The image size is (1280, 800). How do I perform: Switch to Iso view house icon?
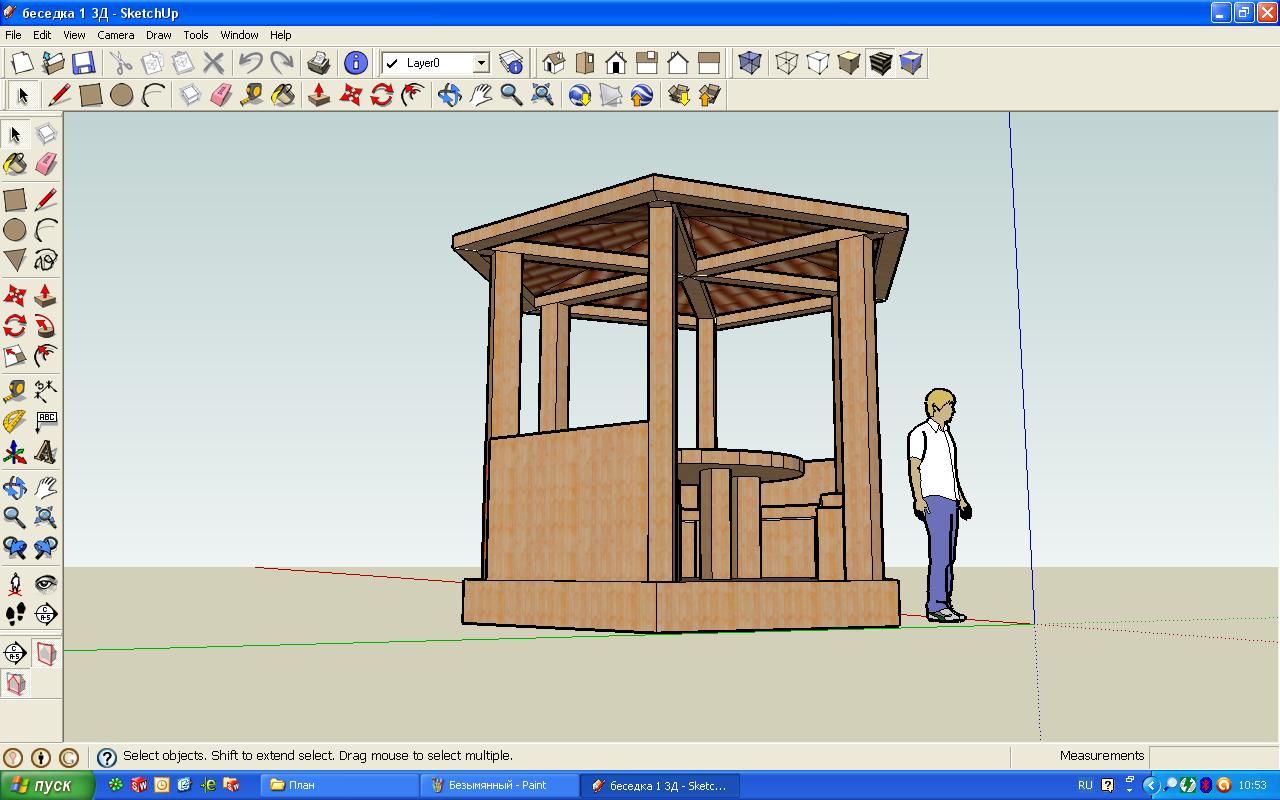553,63
